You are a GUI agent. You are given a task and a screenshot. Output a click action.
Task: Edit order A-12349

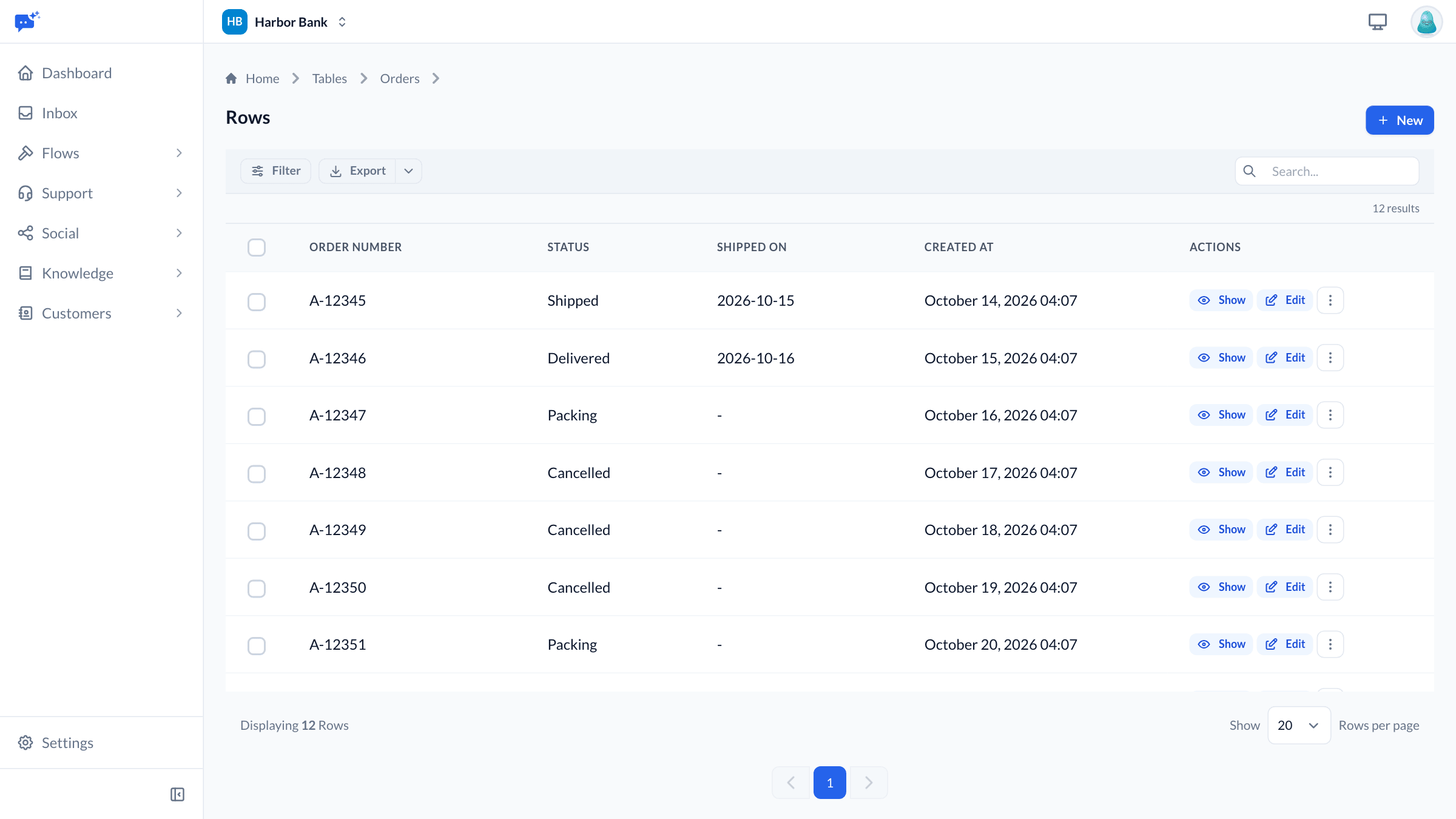pyautogui.click(x=1285, y=530)
